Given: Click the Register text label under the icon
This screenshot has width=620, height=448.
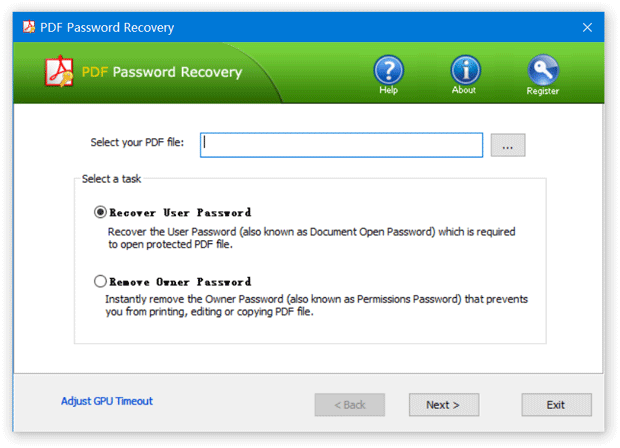Looking at the screenshot, I should coord(543,91).
